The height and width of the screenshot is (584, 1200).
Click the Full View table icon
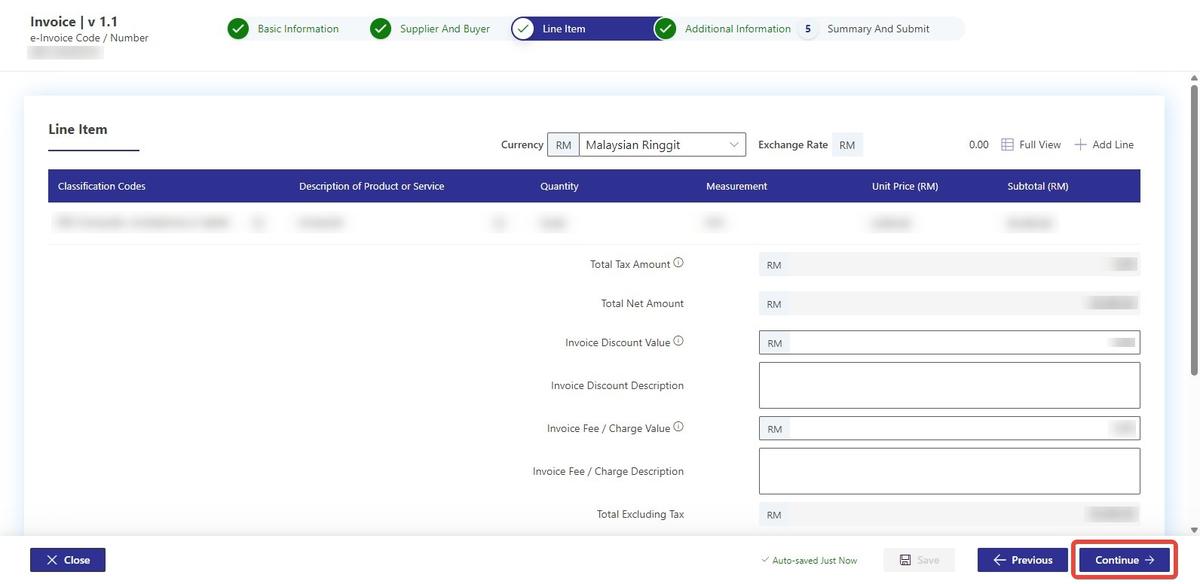(x=1008, y=145)
